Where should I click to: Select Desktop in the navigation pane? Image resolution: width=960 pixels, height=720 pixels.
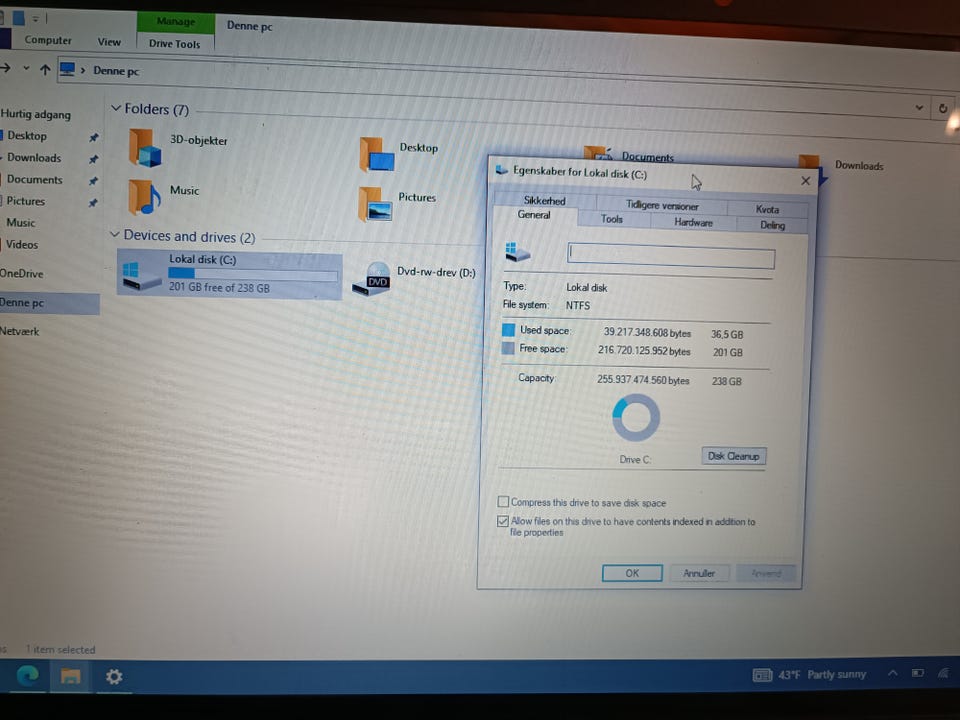[27, 136]
